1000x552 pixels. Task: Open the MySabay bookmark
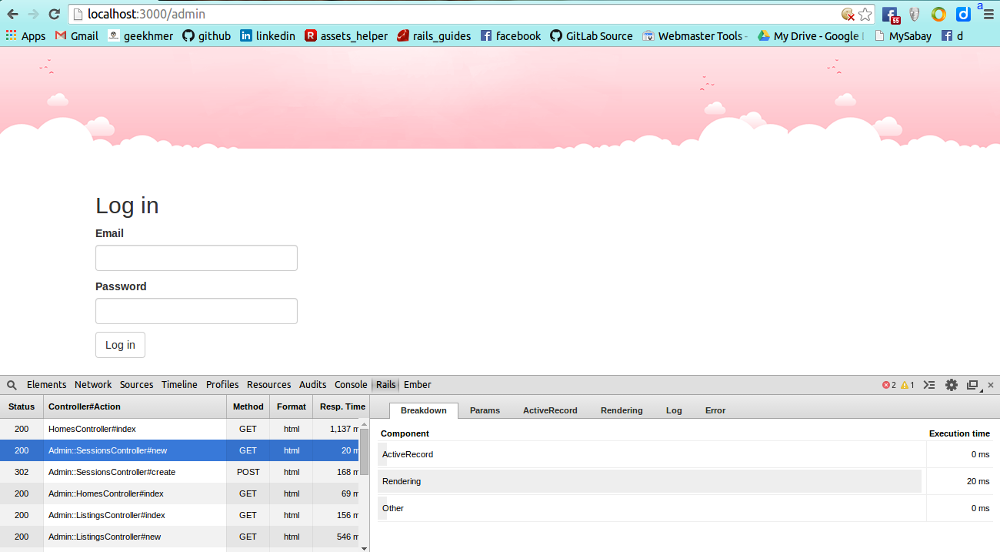pos(902,36)
